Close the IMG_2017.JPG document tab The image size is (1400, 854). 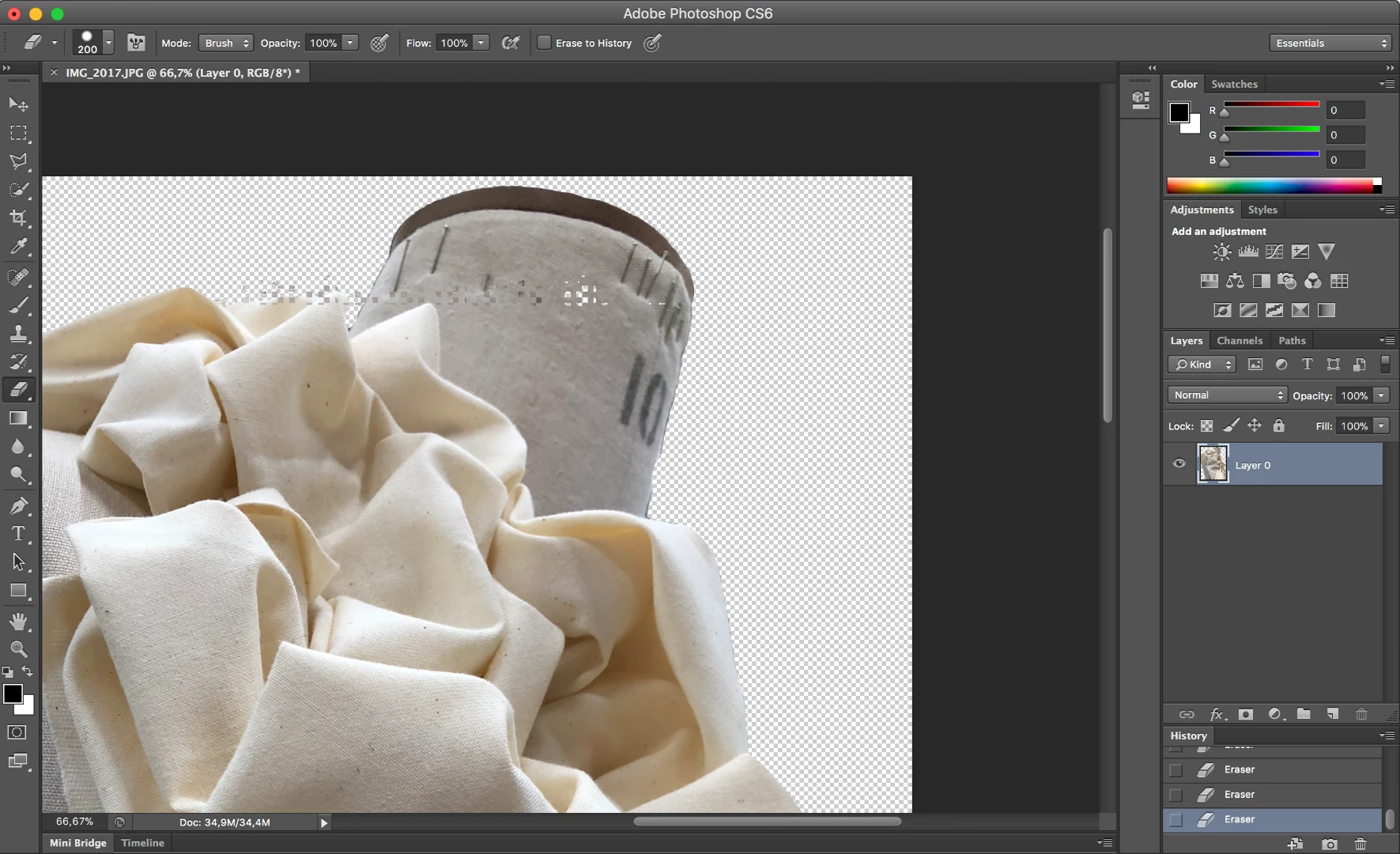click(x=54, y=73)
